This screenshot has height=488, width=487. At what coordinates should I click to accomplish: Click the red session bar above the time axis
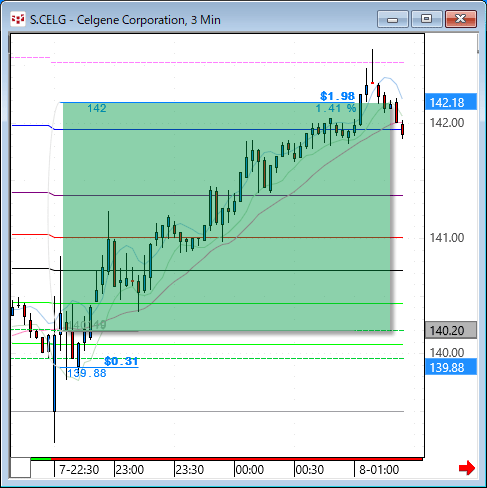[237, 459]
